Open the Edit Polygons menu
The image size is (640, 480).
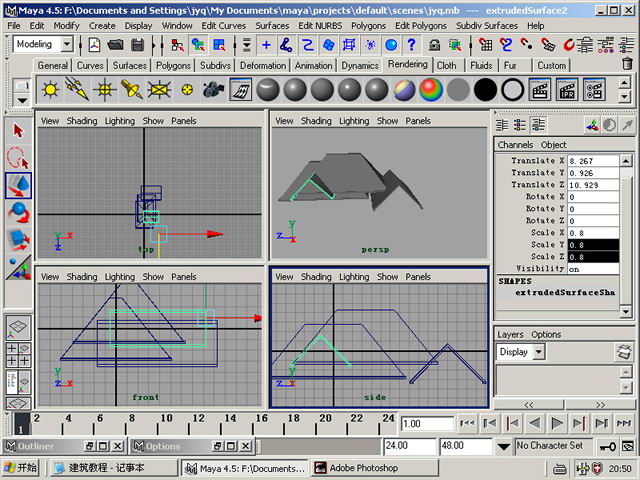421,26
